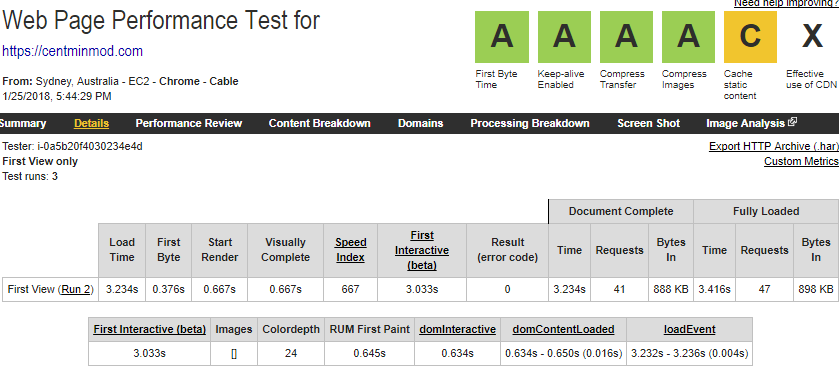
Task: Click First Interactive (beta) link in lower table
Action: pos(150,329)
